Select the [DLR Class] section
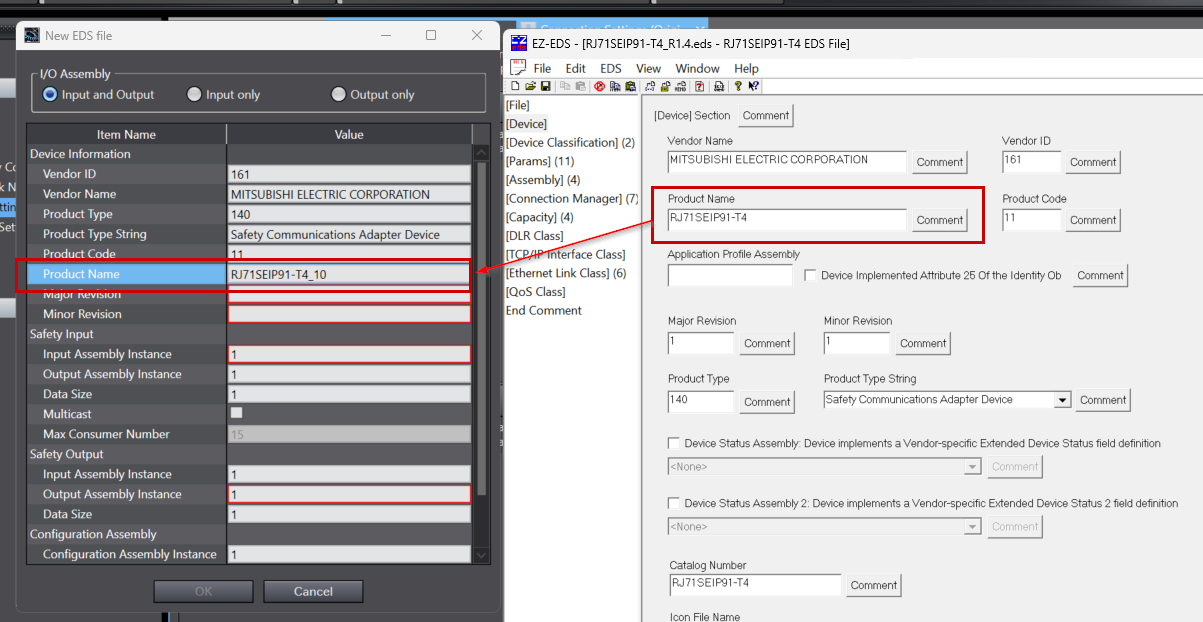 pyautogui.click(x=534, y=236)
